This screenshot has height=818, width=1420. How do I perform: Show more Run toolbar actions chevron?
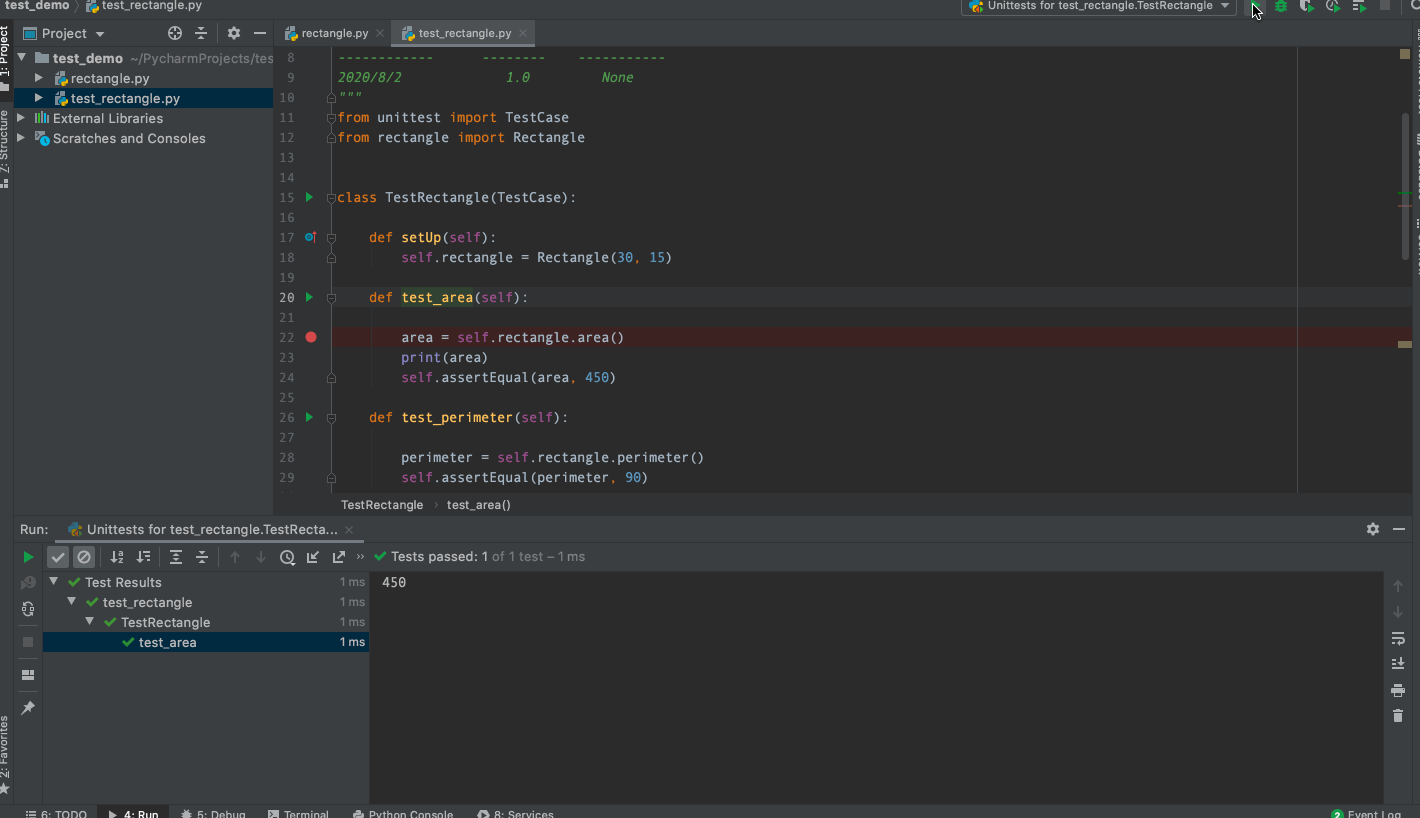coord(360,557)
